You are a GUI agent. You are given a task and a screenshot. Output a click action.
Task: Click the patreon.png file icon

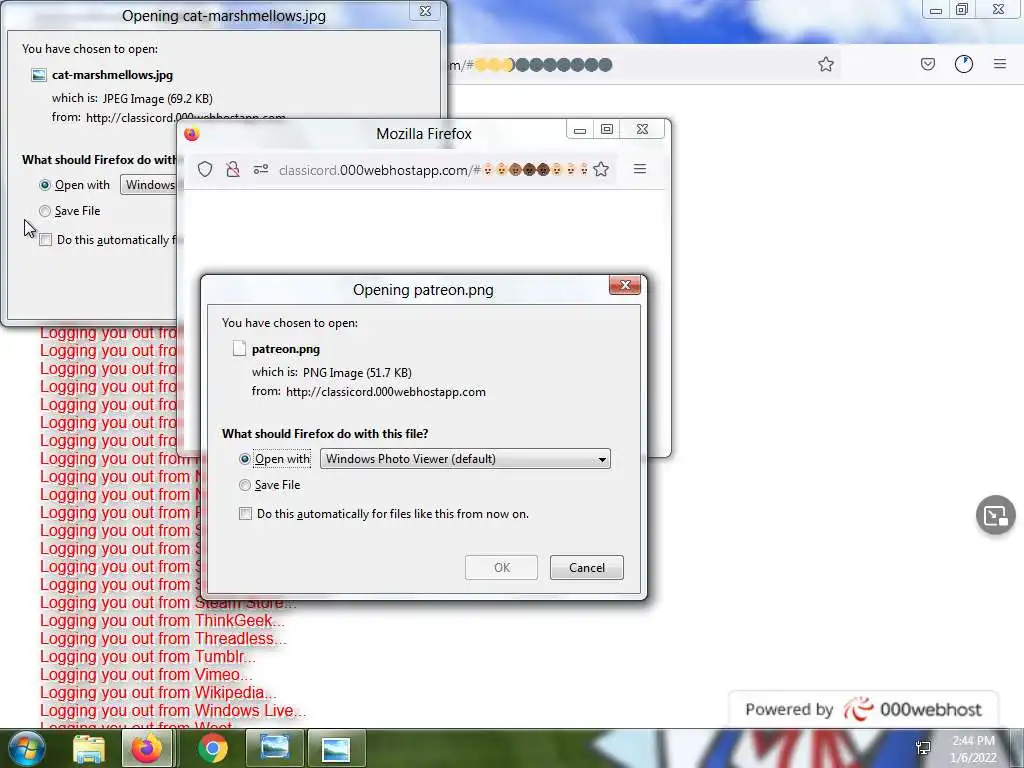pyautogui.click(x=240, y=349)
